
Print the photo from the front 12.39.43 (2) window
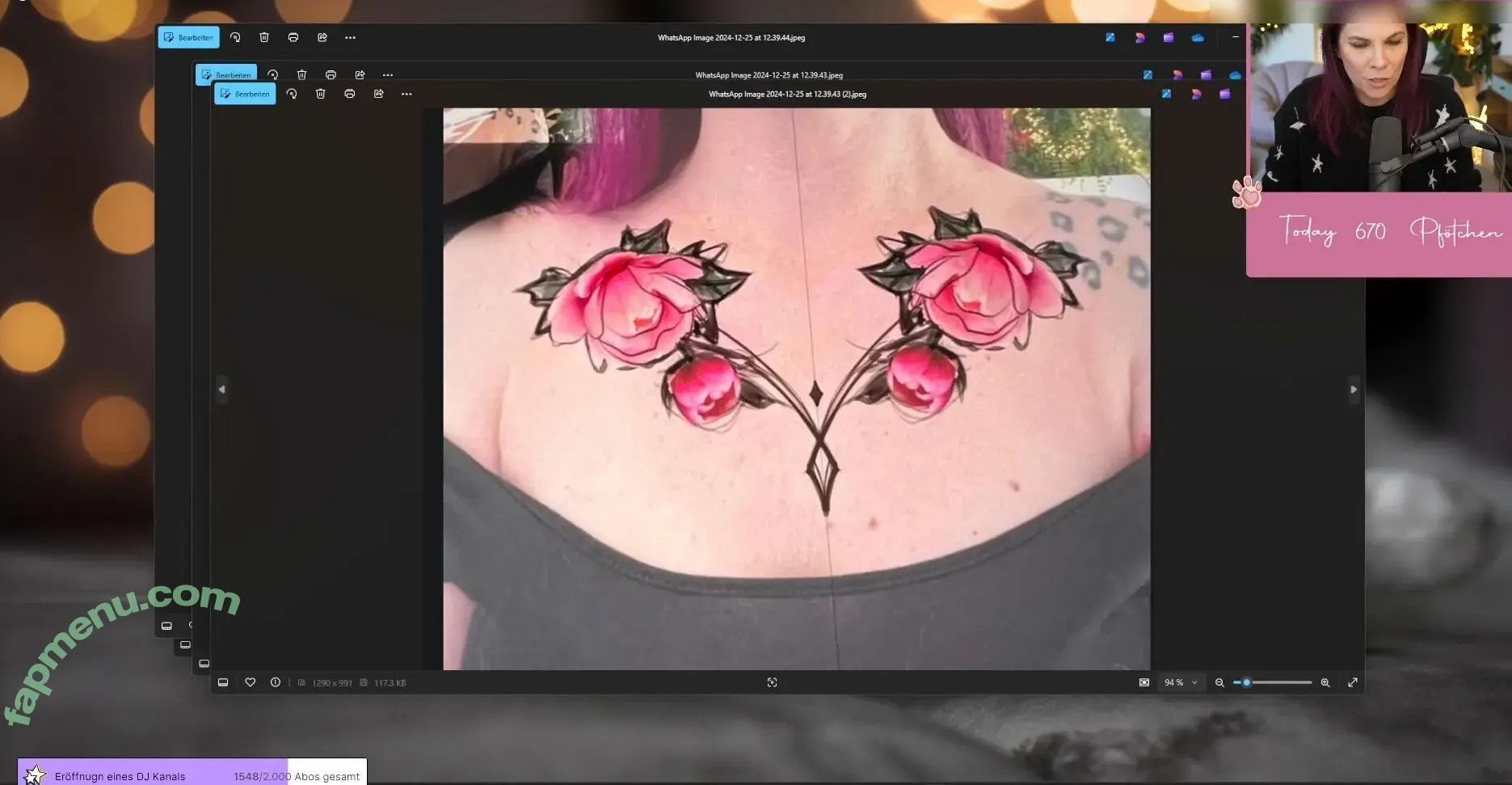tap(350, 94)
